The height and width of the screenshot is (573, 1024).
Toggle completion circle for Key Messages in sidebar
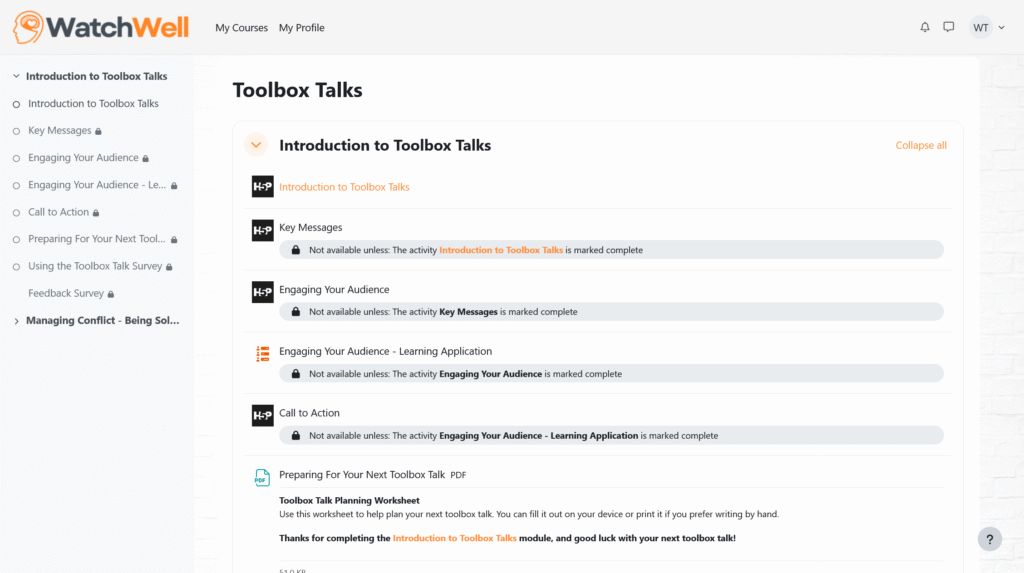[x=16, y=131]
